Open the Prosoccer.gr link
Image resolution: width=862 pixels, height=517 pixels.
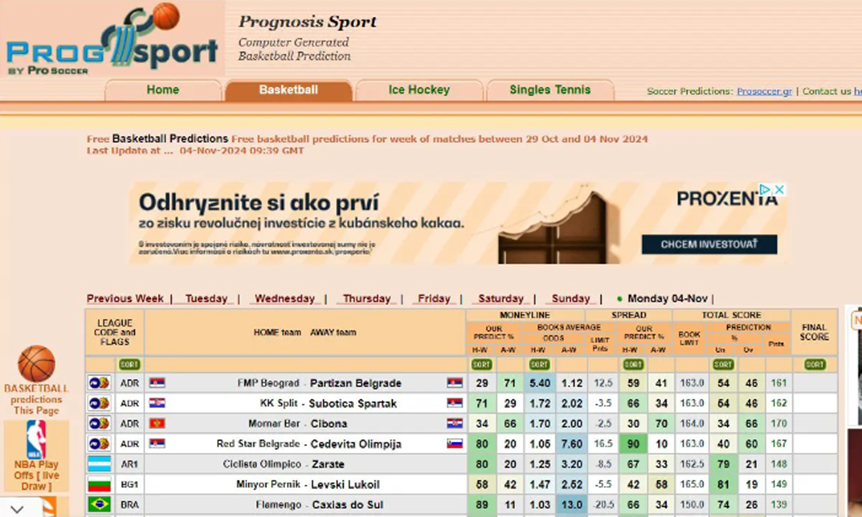click(764, 91)
